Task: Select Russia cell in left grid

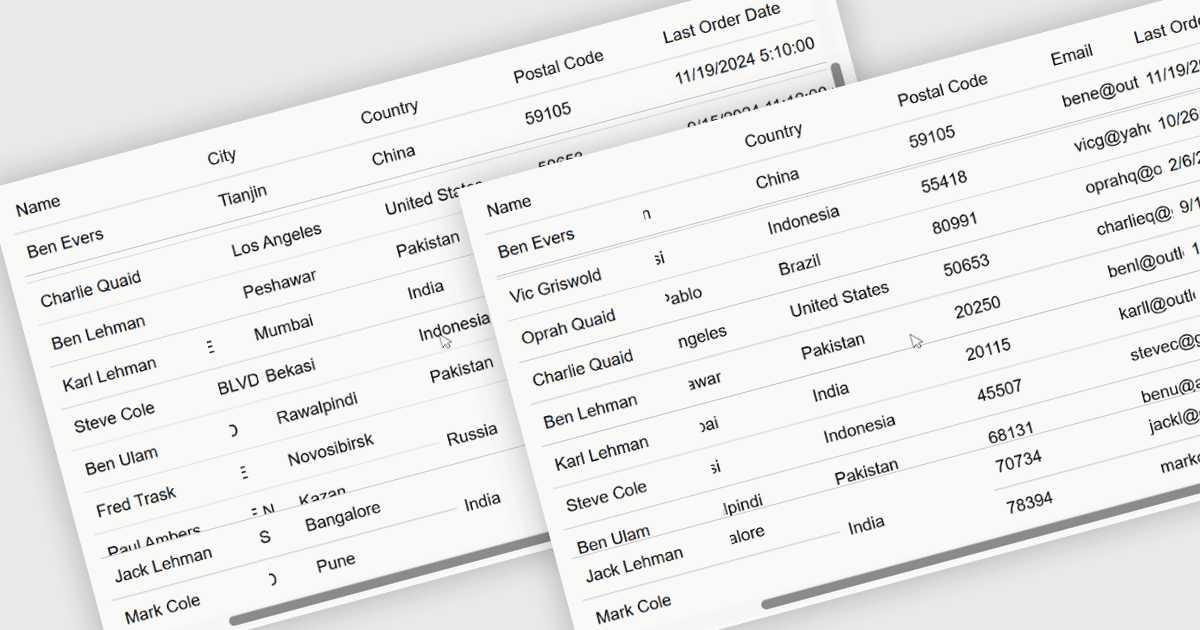Action: pyautogui.click(x=472, y=436)
